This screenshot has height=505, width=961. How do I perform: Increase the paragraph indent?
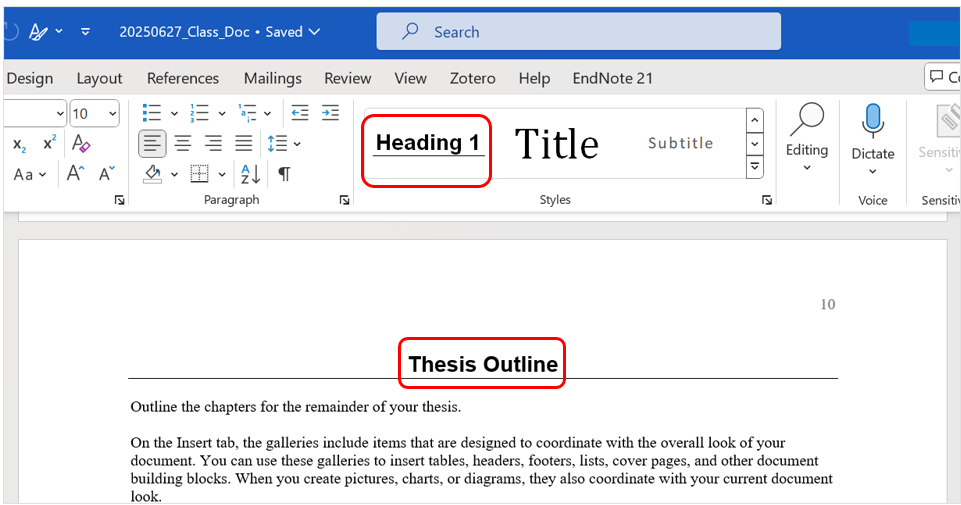pos(330,112)
